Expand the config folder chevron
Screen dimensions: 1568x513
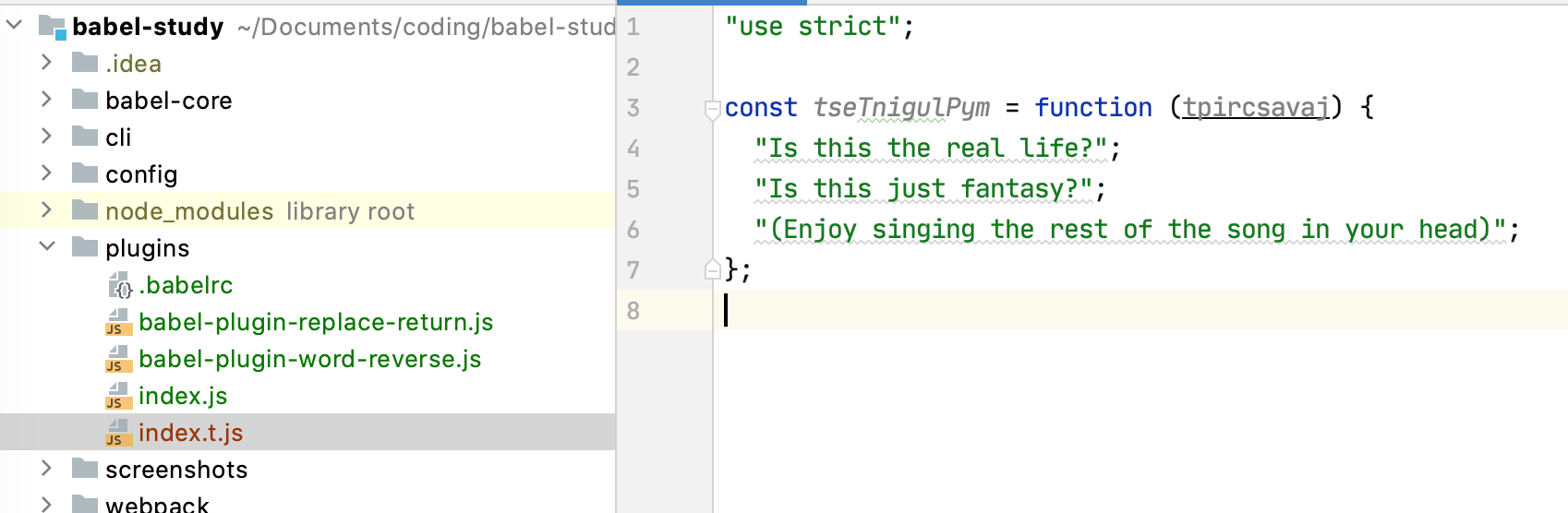coord(46,173)
